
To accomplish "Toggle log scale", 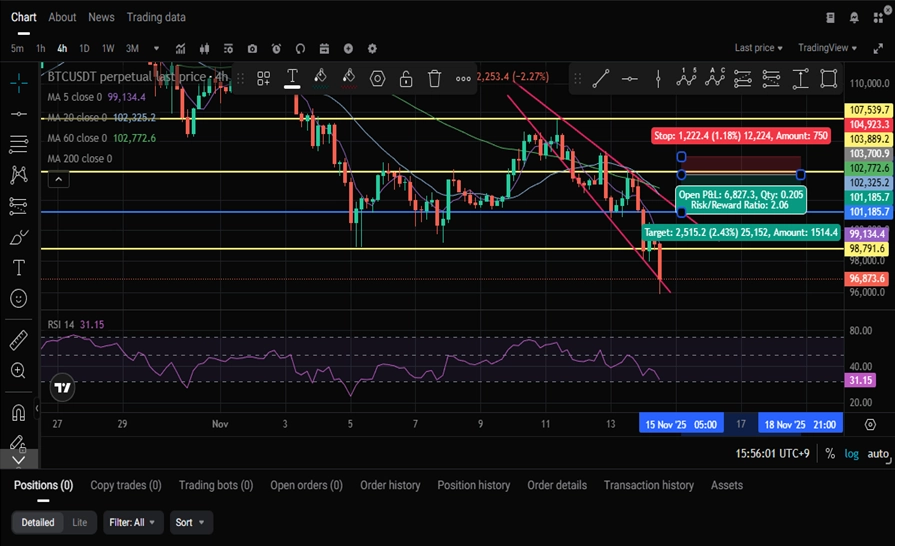I will 852,454.
